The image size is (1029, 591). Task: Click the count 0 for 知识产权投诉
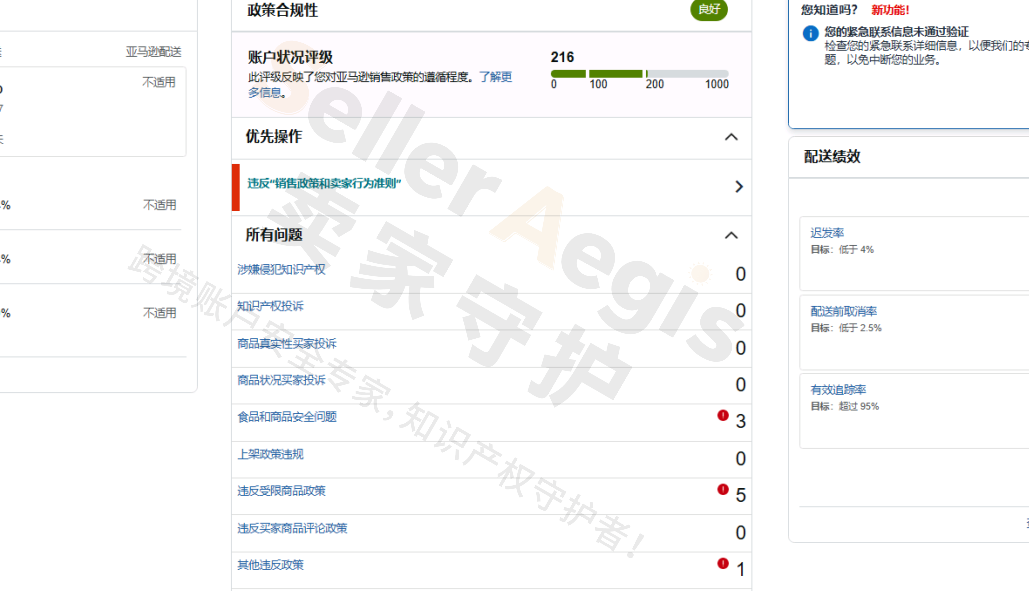(740, 311)
